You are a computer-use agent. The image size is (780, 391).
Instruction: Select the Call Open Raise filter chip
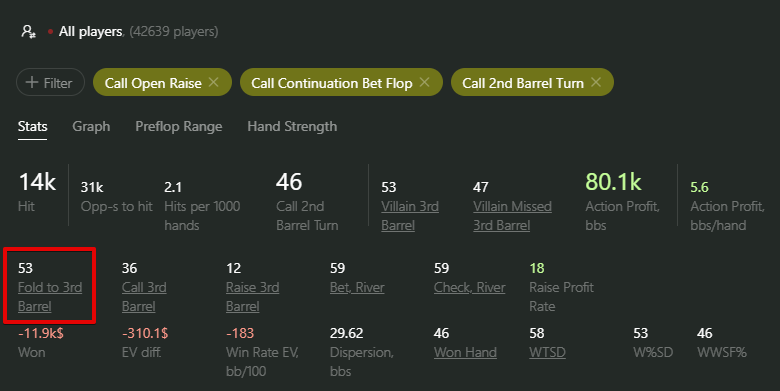tap(153, 83)
